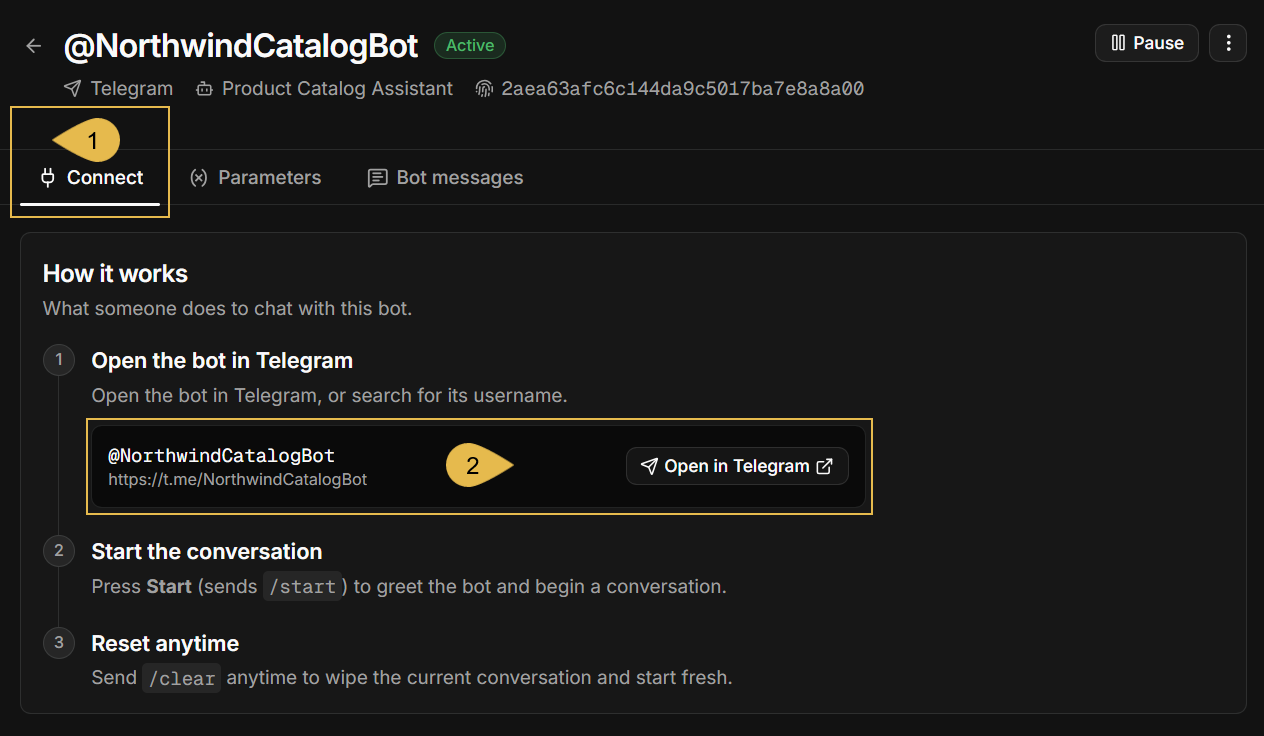Image resolution: width=1264 pixels, height=736 pixels.
Task: Switch to the Connect tab
Action: tap(90, 178)
